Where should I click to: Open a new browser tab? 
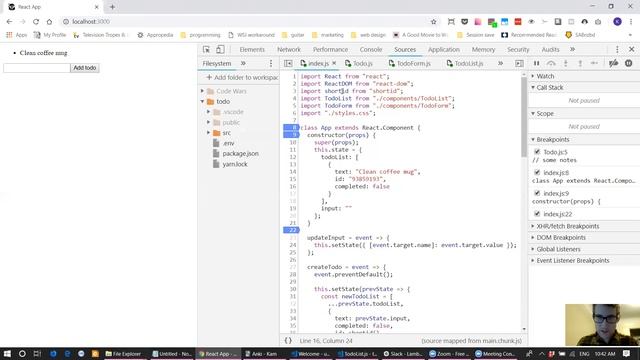pyautogui.click(x=112, y=7)
